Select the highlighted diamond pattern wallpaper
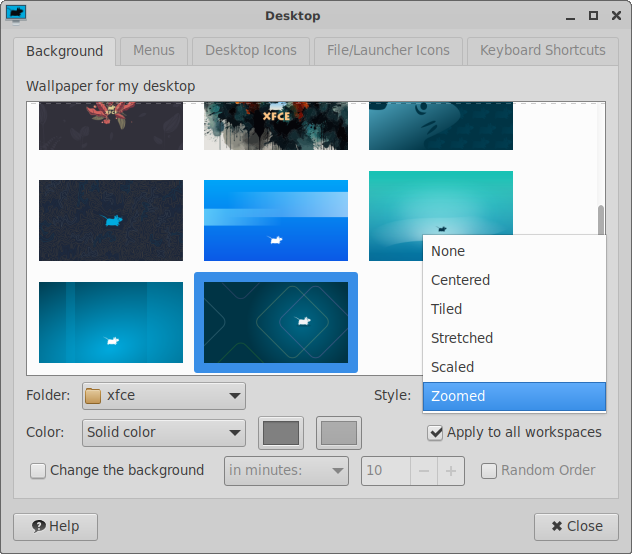 click(x=276, y=323)
